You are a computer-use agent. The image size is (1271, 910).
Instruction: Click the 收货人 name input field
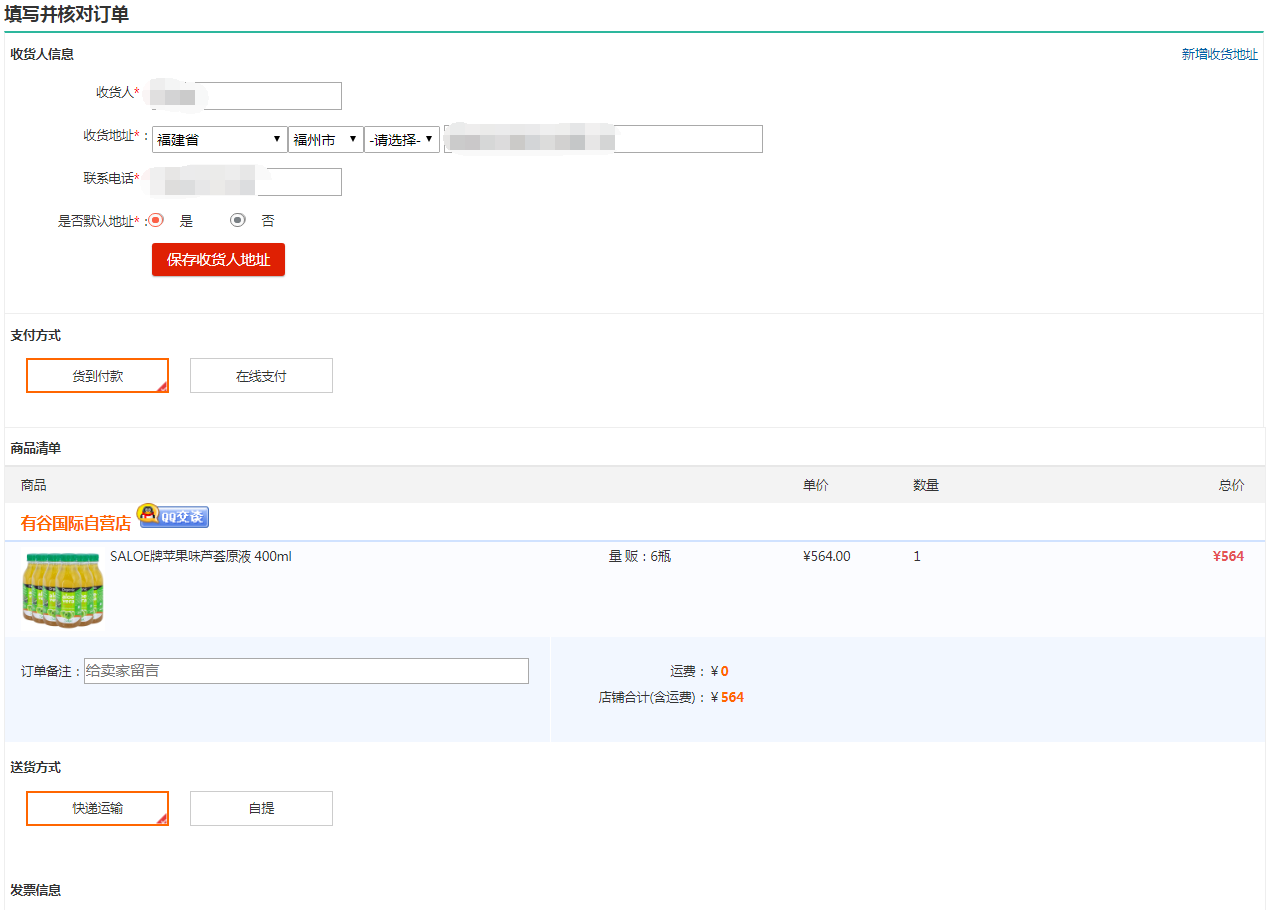pyautogui.click(x=270, y=96)
